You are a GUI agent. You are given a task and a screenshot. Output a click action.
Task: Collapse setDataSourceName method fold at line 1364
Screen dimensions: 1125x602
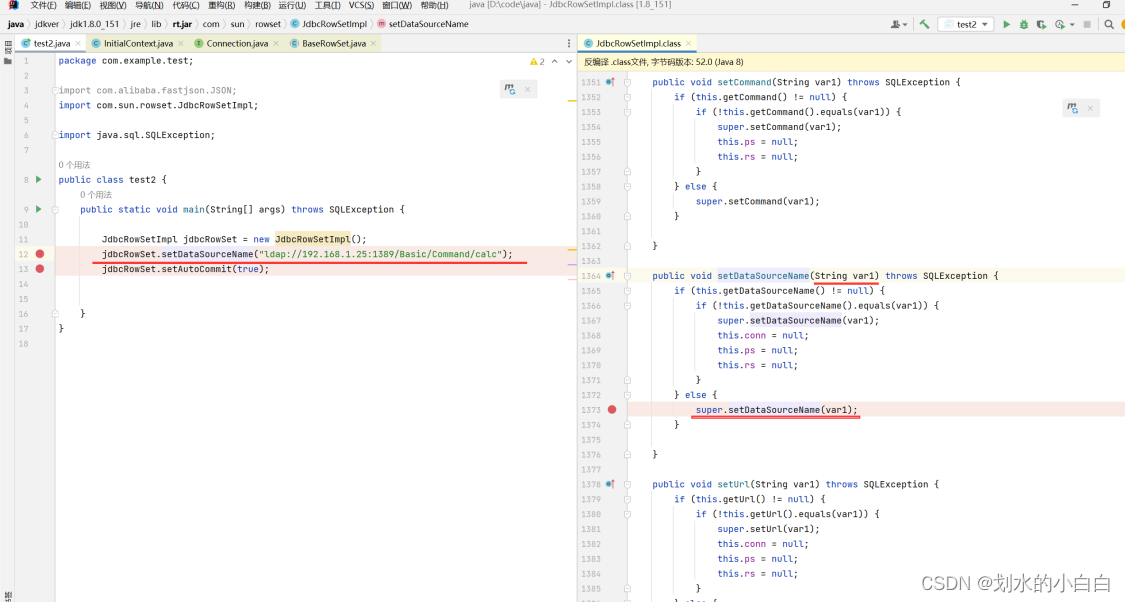pos(627,276)
